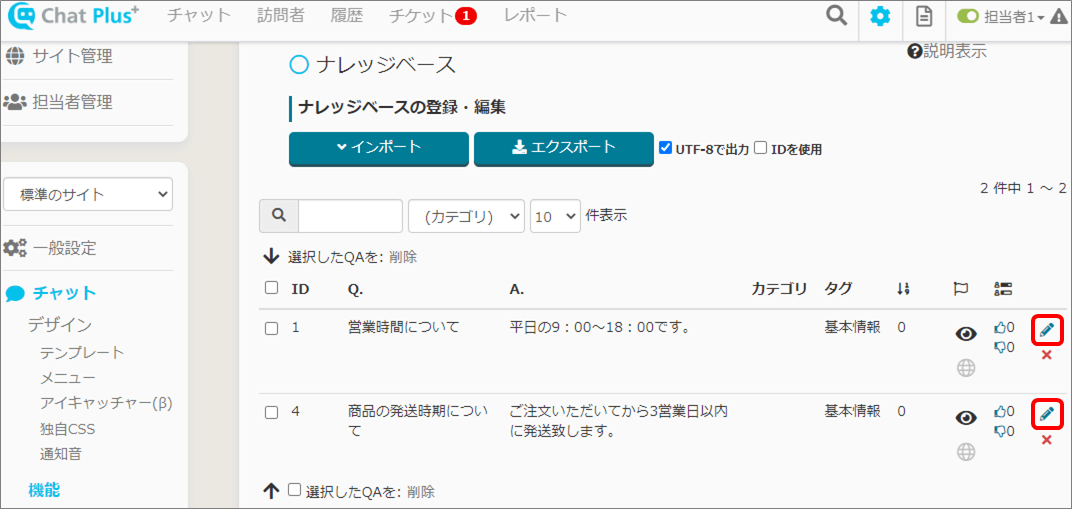Click bottom 削除 link for selected QA
1072x509 pixels.
420,491
